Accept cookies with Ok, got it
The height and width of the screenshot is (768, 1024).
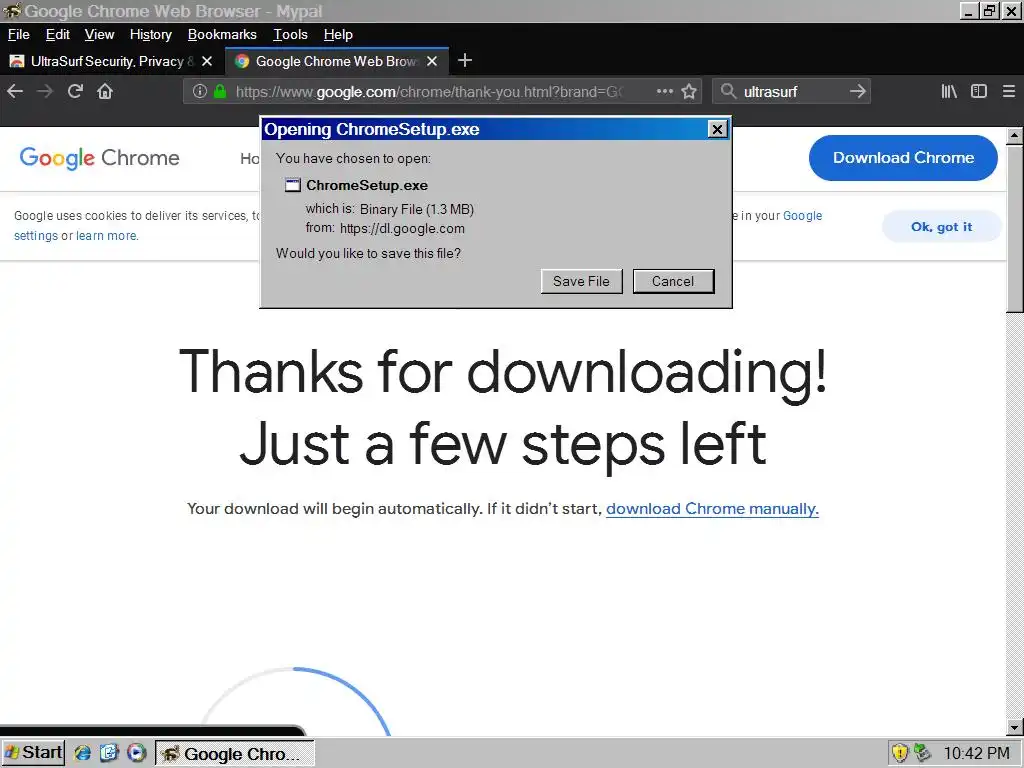pyautogui.click(x=941, y=227)
